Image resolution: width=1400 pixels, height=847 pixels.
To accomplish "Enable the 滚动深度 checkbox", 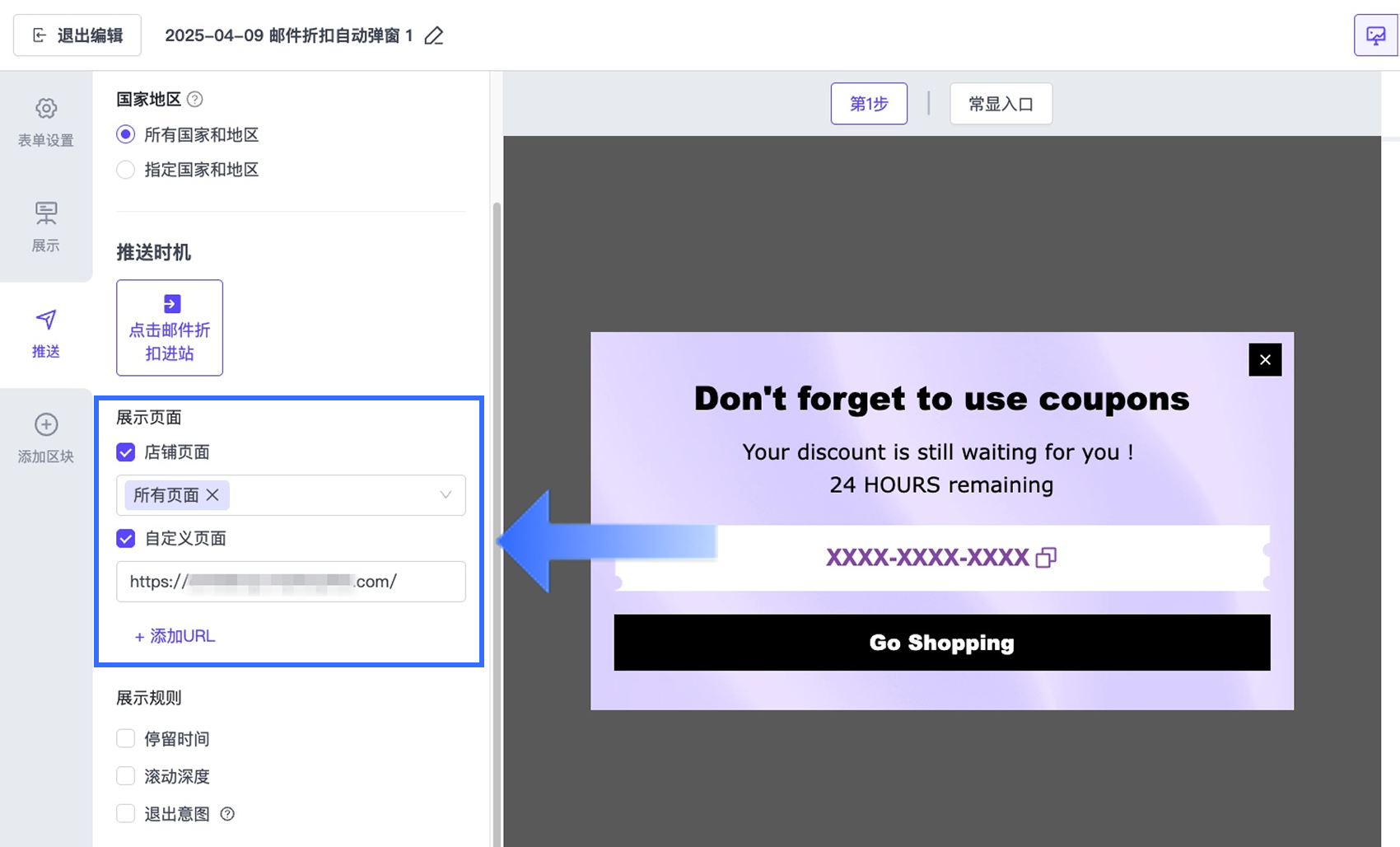I will pyautogui.click(x=125, y=776).
